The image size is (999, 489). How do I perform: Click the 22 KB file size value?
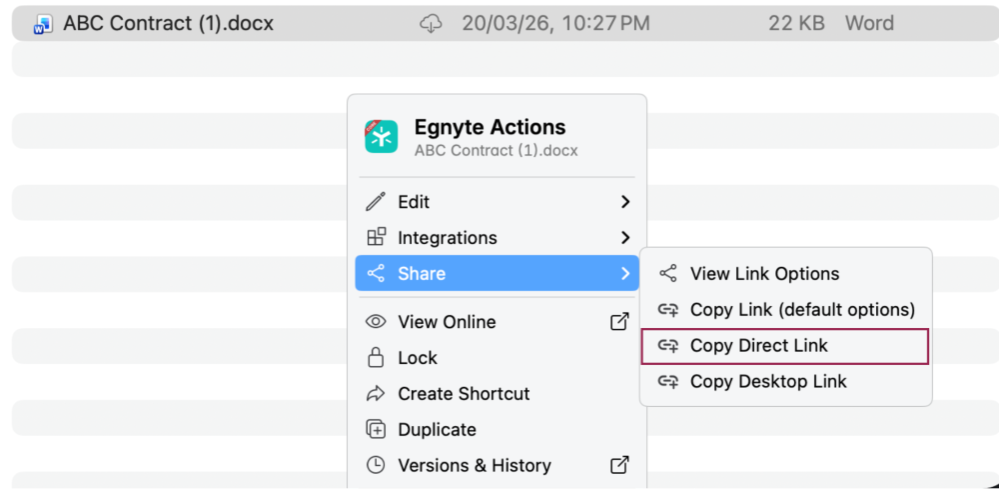[796, 24]
